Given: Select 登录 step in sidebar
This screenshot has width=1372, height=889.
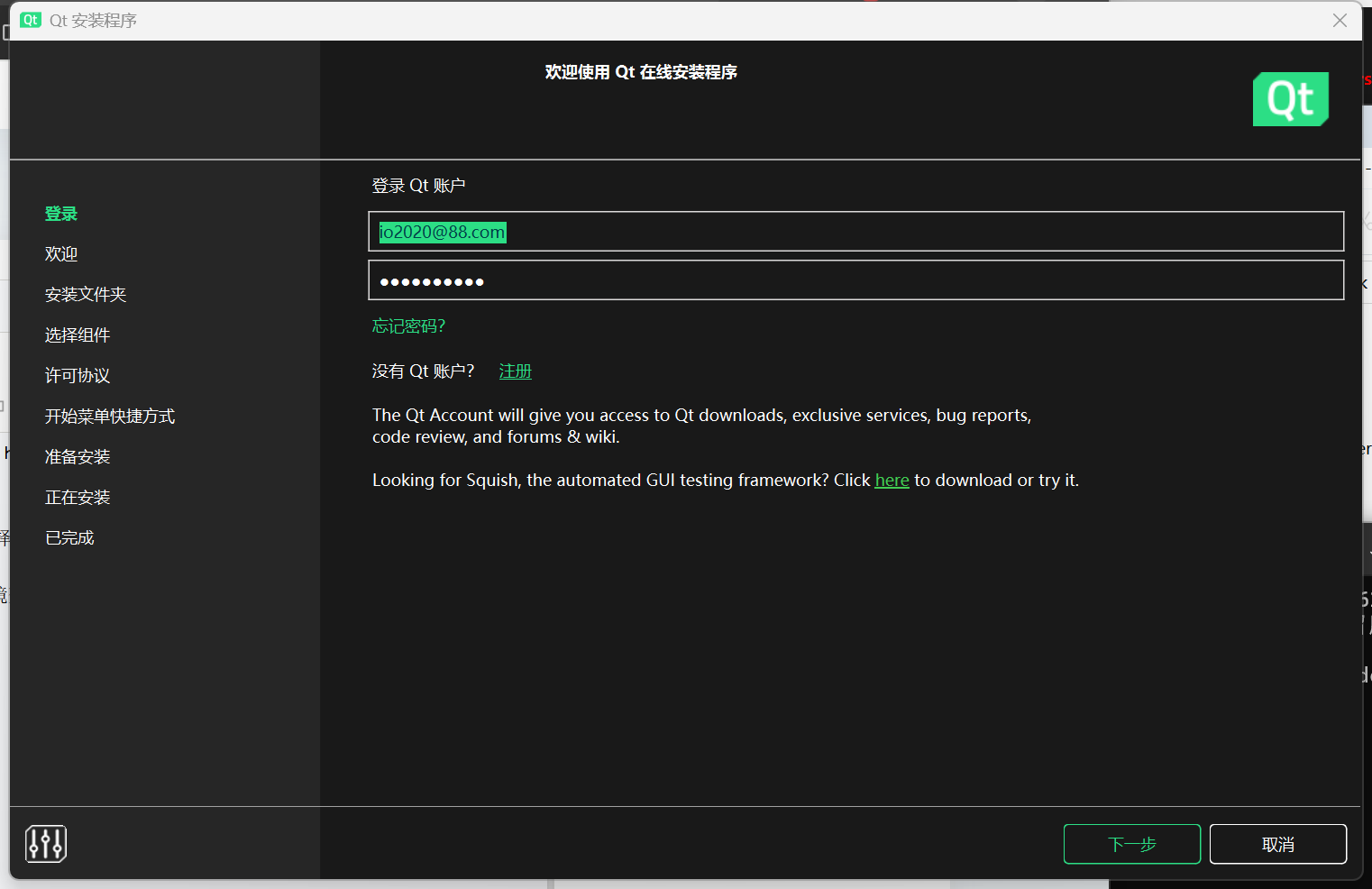Looking at the screenshot, I should [61, 214].
